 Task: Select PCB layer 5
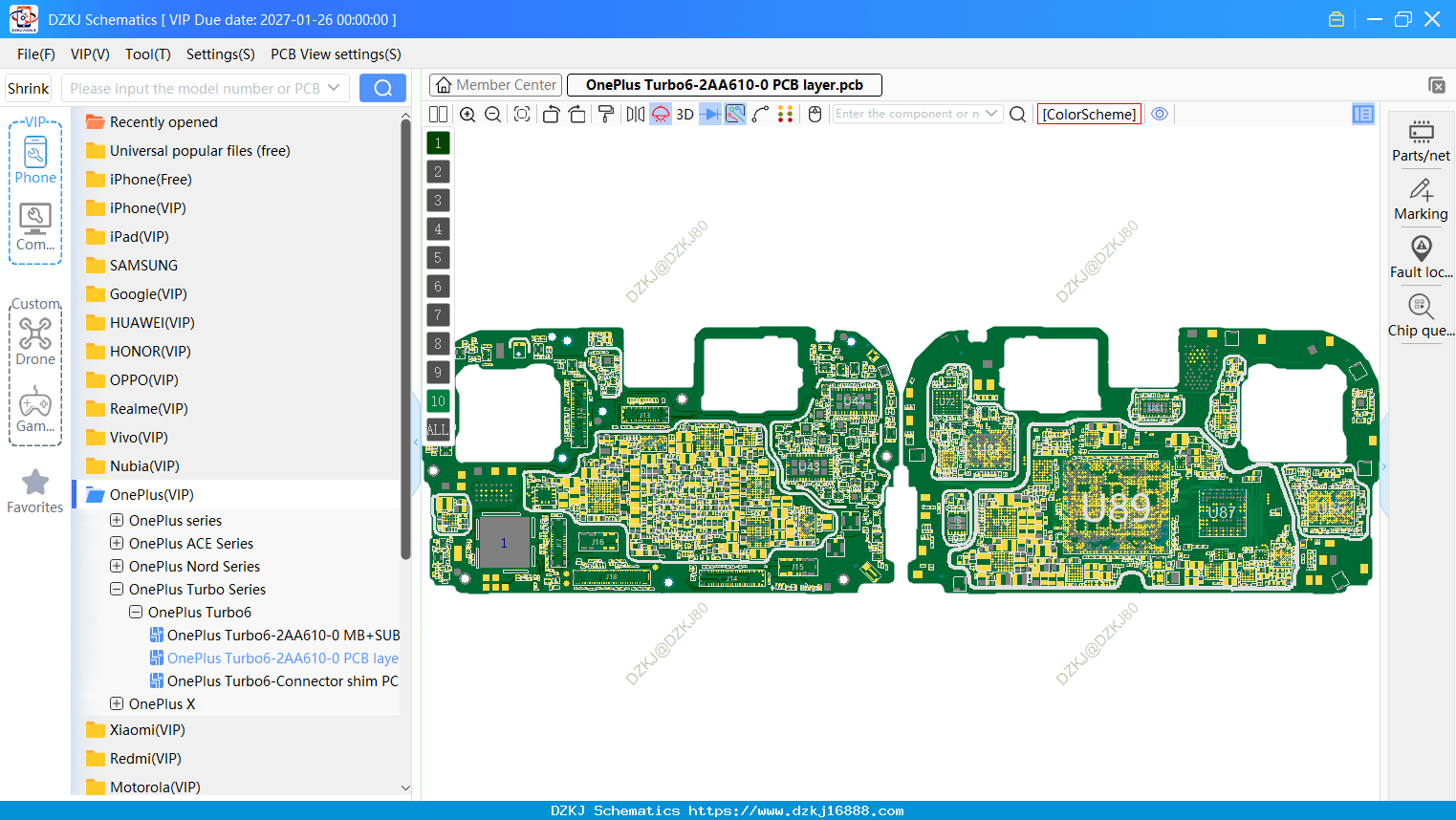coord(438,258)
